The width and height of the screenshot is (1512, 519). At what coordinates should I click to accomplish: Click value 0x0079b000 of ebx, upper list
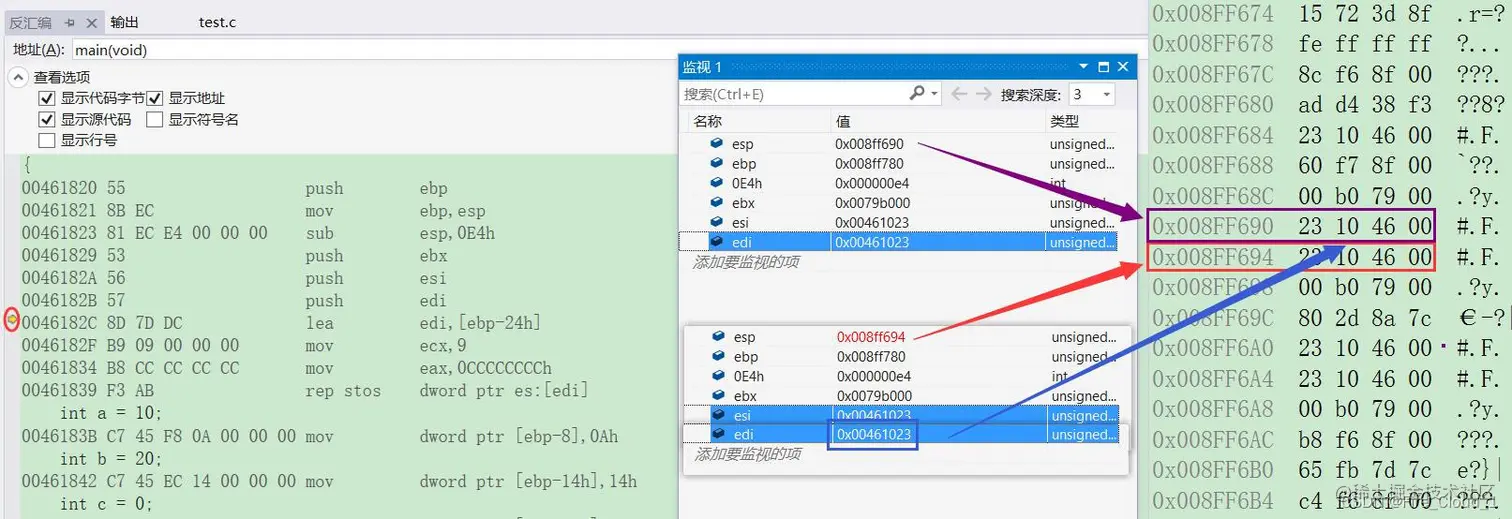pos(873,203)
